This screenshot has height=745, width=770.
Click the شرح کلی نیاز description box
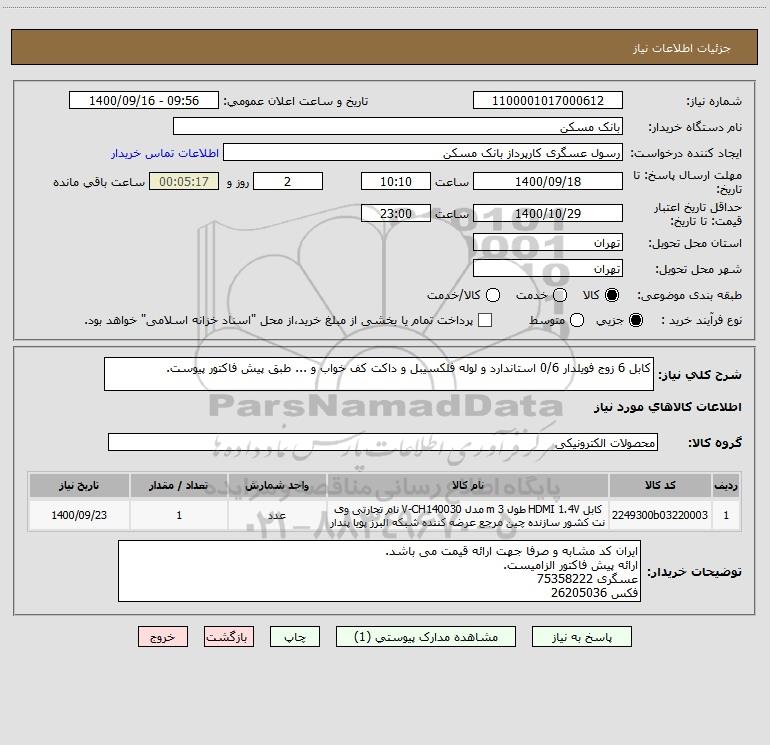379,374
